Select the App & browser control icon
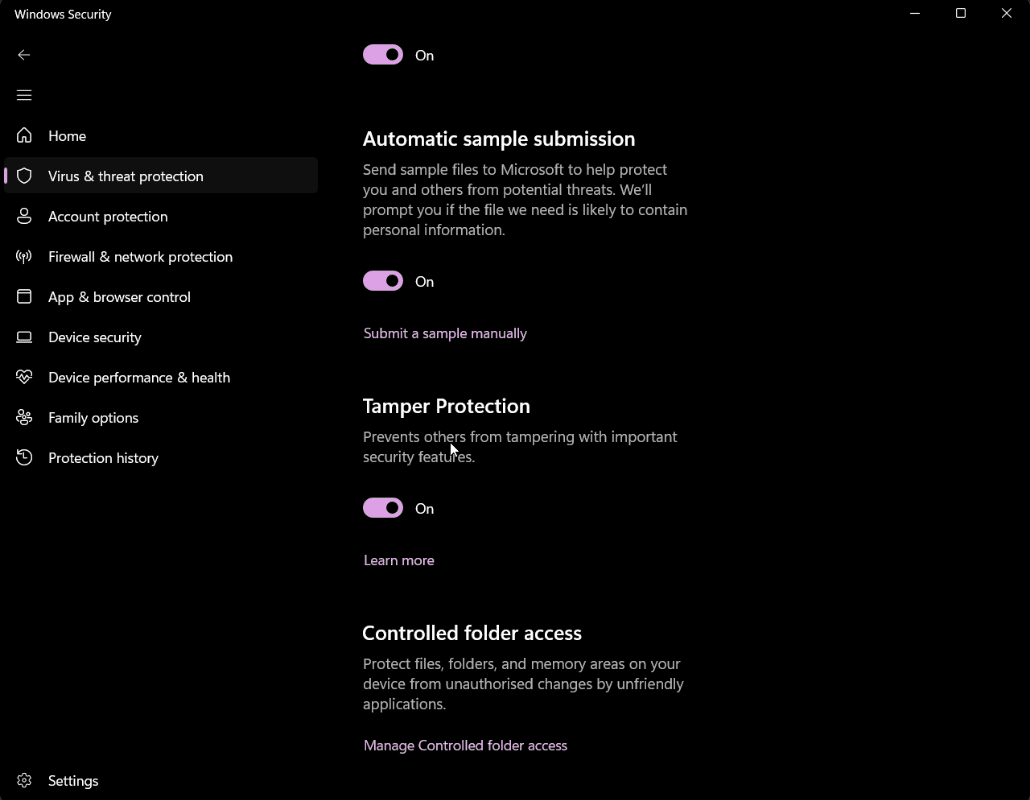 point(24,296)
